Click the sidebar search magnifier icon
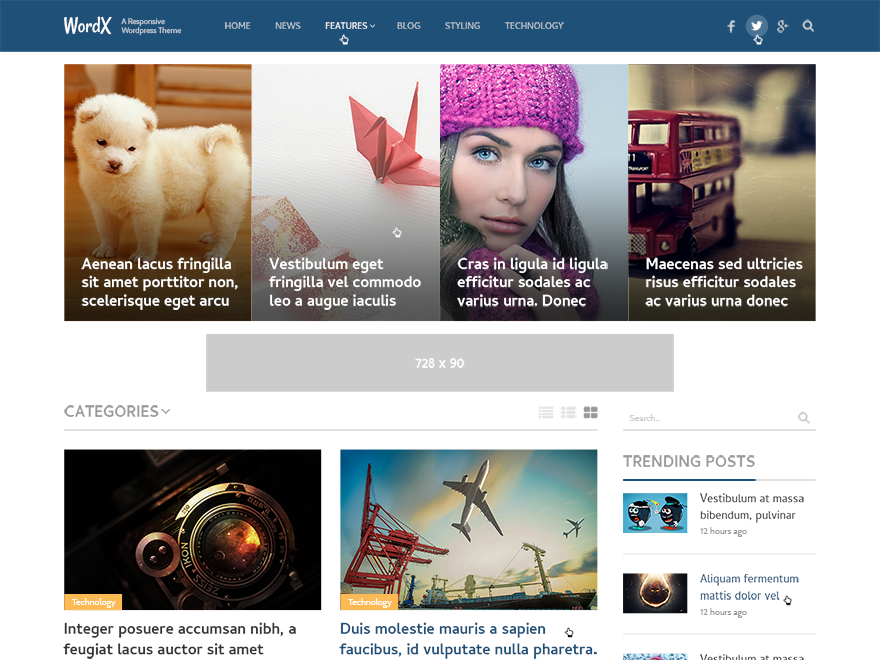 point(804,418)
